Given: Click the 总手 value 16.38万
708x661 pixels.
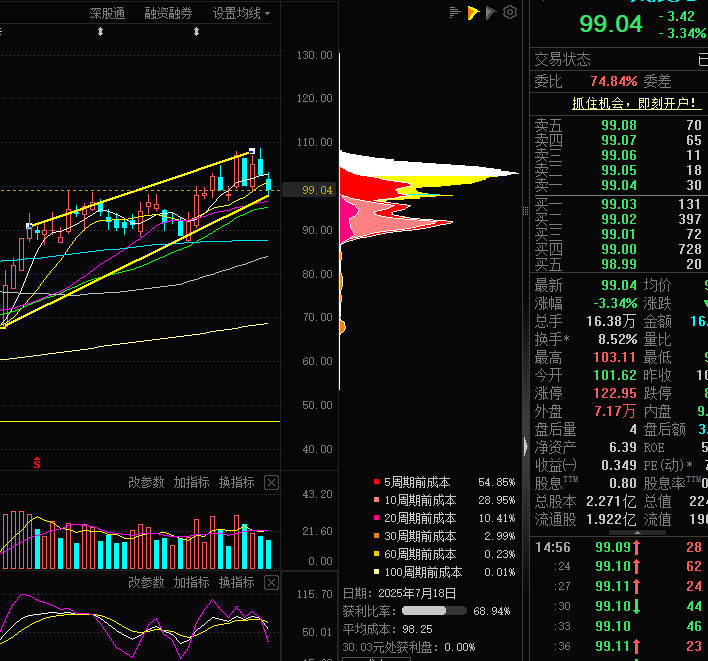Looking at the screenshot, I should (x=611, y=321).
